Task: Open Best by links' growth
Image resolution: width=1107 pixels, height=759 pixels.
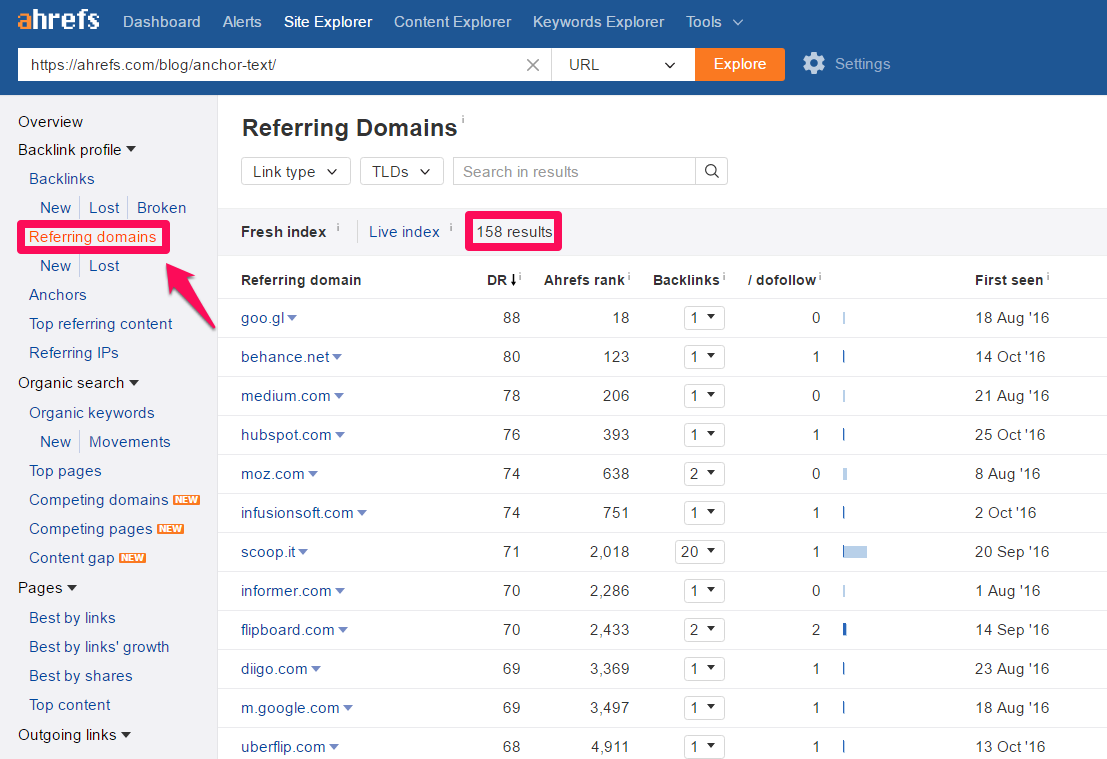Action: tap(99, 646)
